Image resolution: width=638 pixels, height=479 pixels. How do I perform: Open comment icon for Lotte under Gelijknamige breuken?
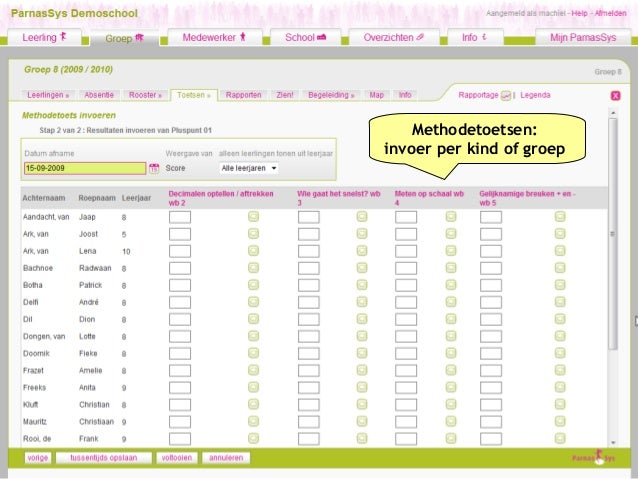coord(560,336)
